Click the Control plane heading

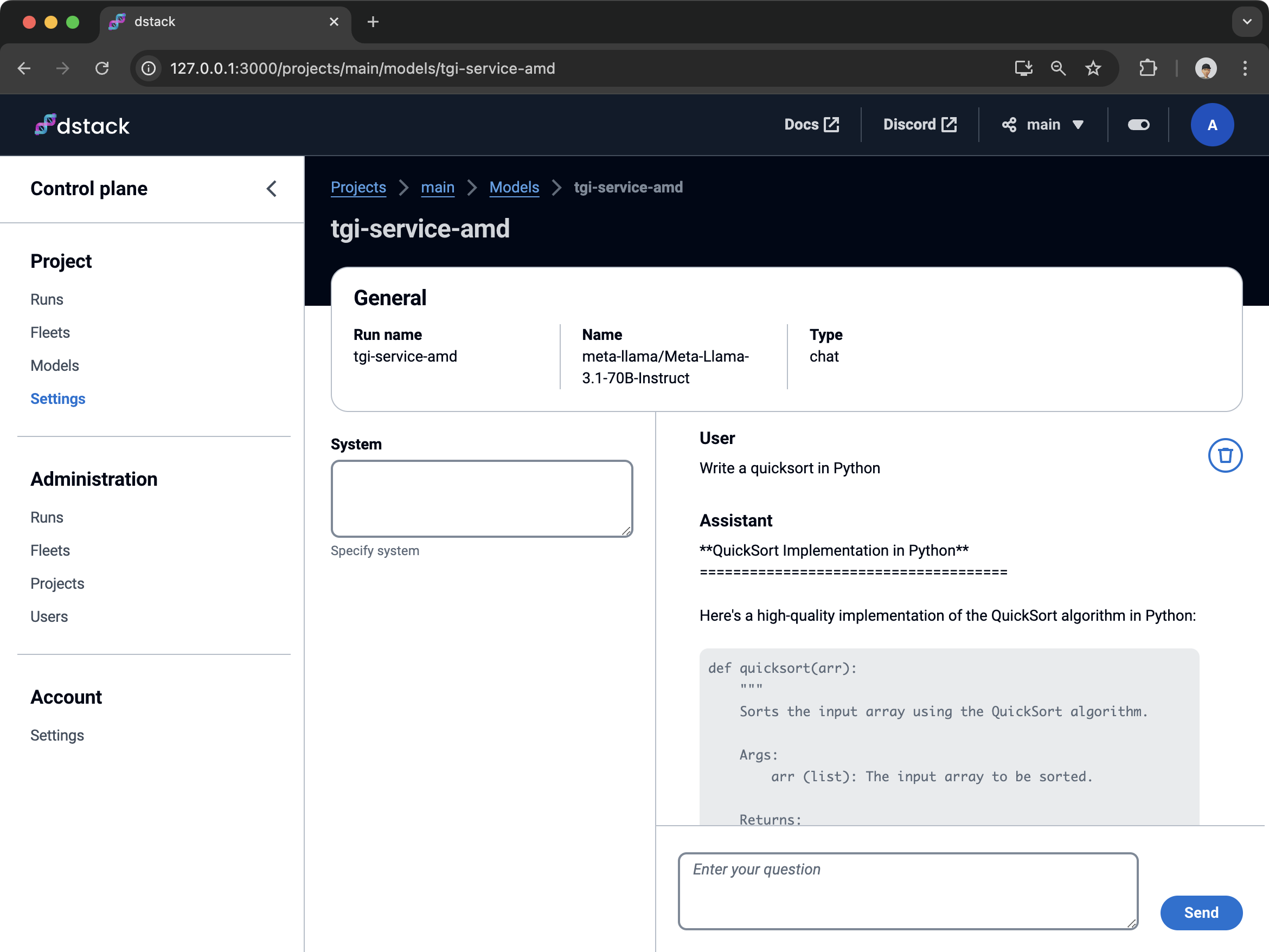pos(89,189)
